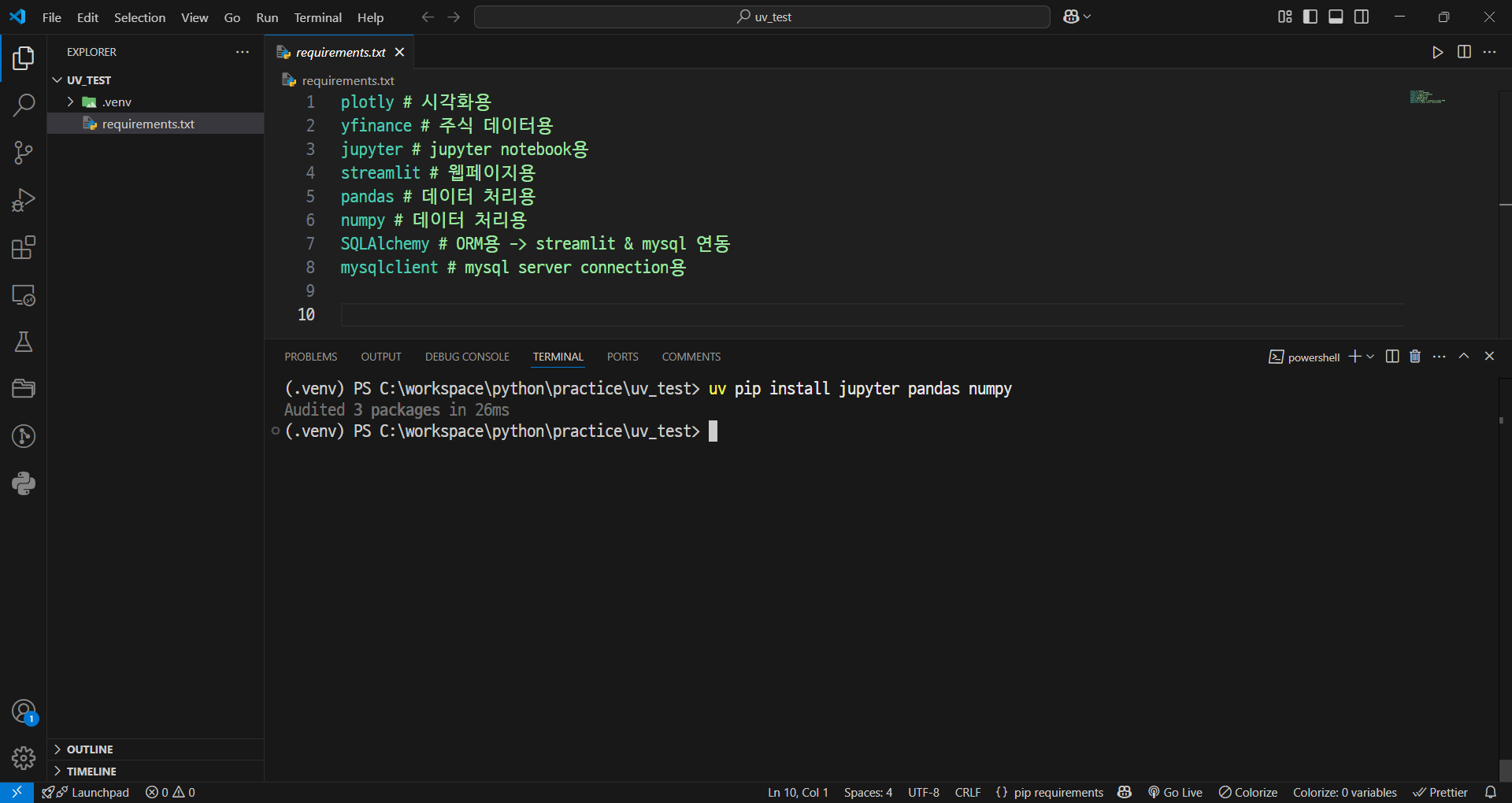Click the Run file play icon
The width and height of the screenshot is (1512, 803).
pyautogui.click(x=1437, y=52)
